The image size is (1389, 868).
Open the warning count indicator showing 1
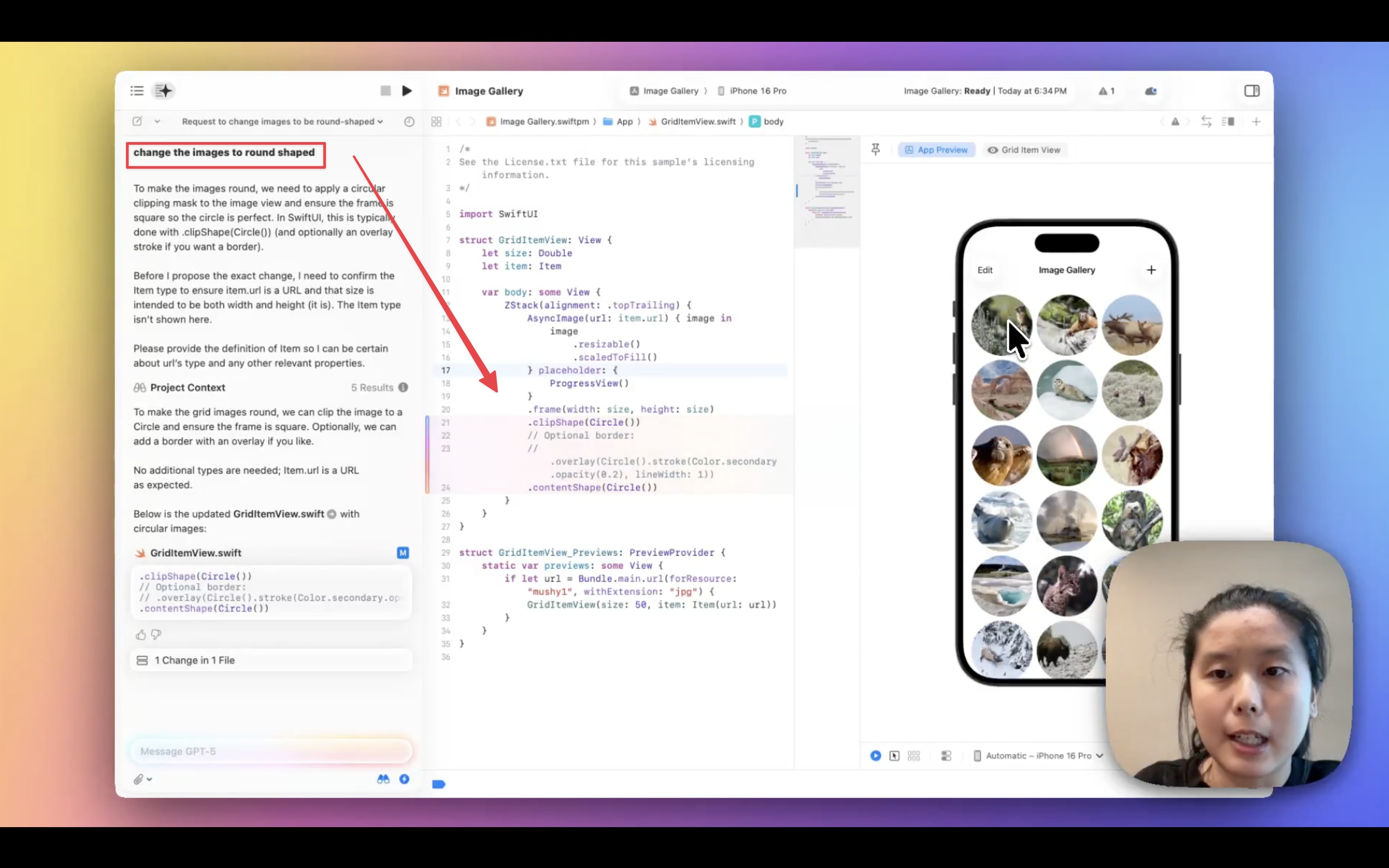1106,91
